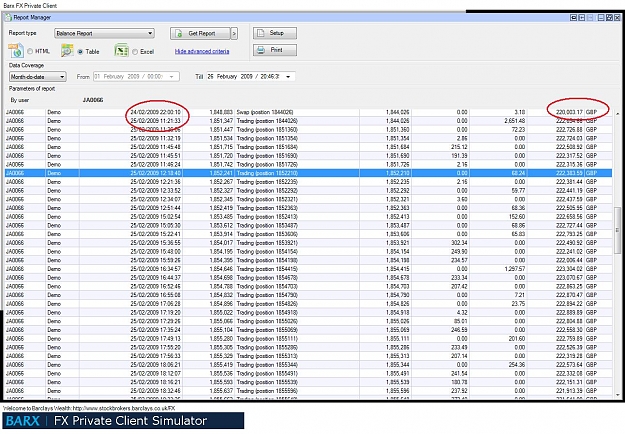Click the balance cell 222,724.03
Viewport: 625px width, 434px height.
pos(569,138)
